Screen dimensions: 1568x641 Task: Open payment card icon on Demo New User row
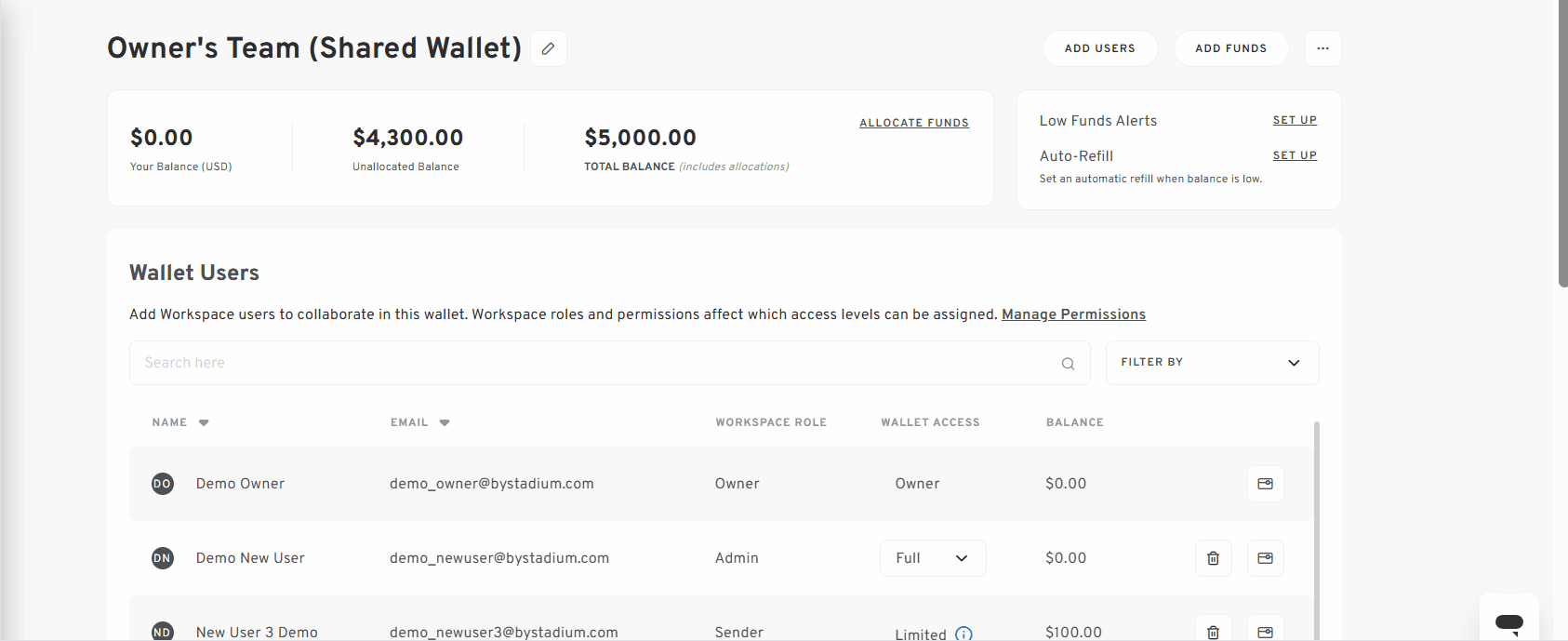(x=1265, y=558)
